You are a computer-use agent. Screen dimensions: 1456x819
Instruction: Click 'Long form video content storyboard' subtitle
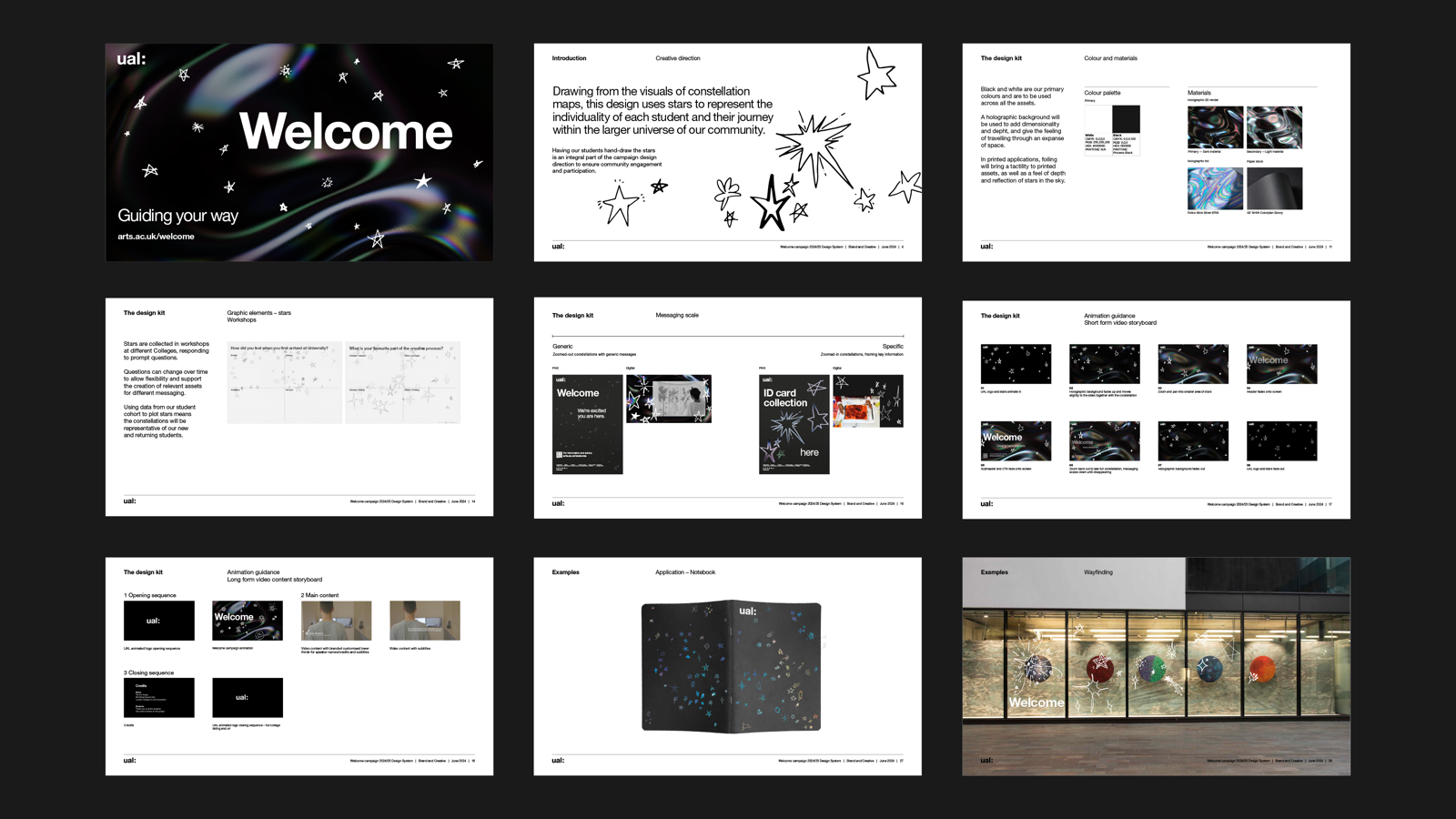pos(275,580)
